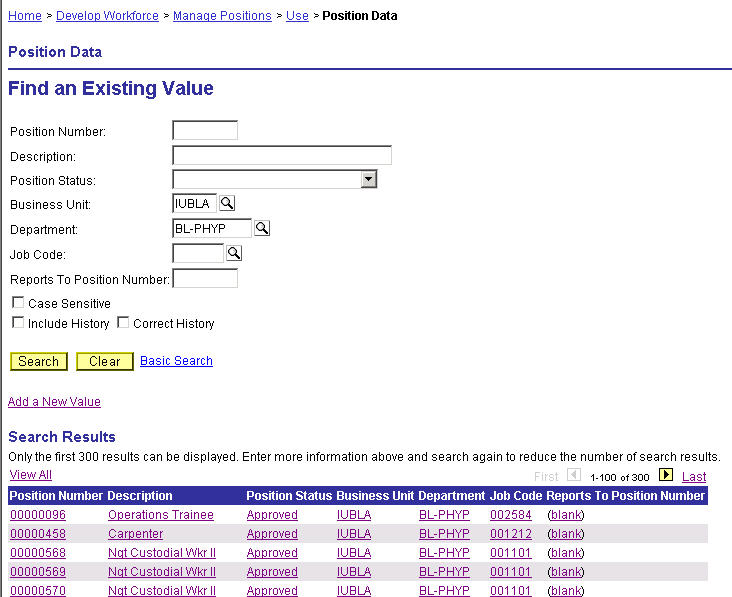Select the Business Unit input field
Image resolution: width=732 pixels, height=597 pixels.
coord(195,203)
